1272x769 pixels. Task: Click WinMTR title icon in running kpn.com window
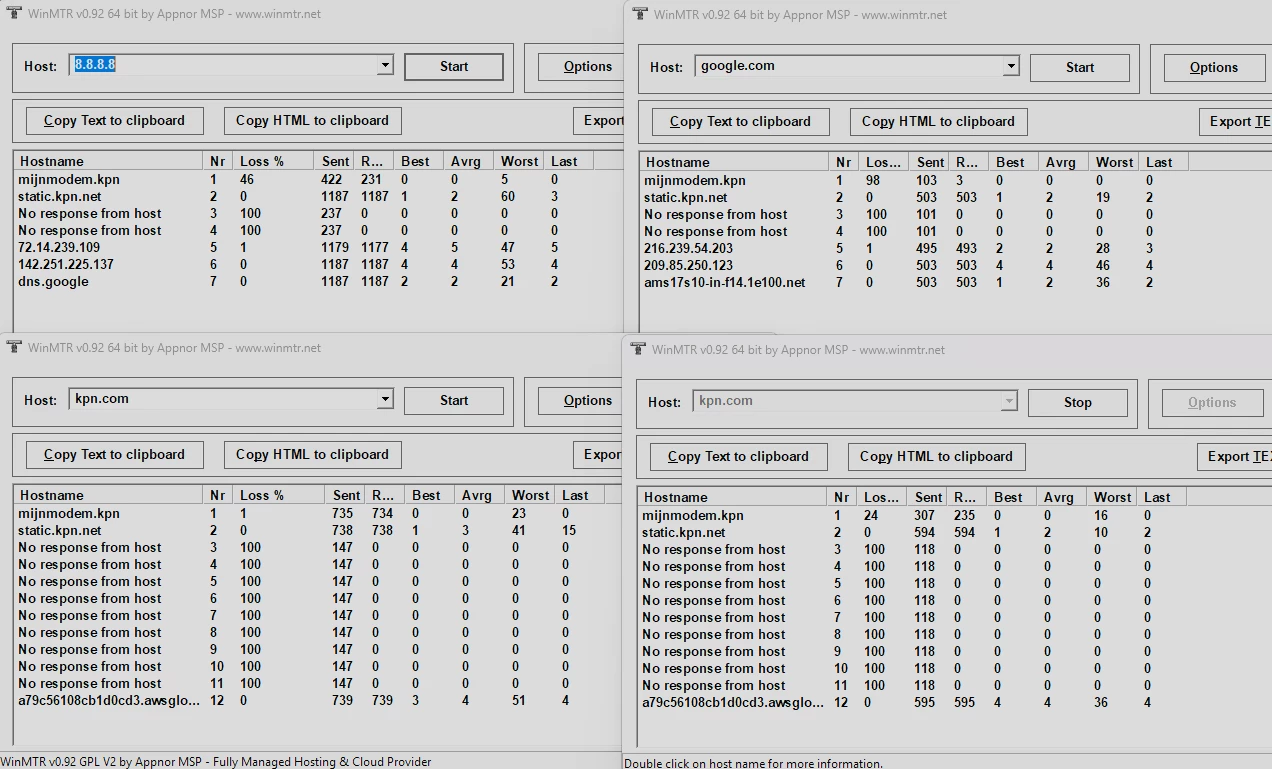click(639, 349)
